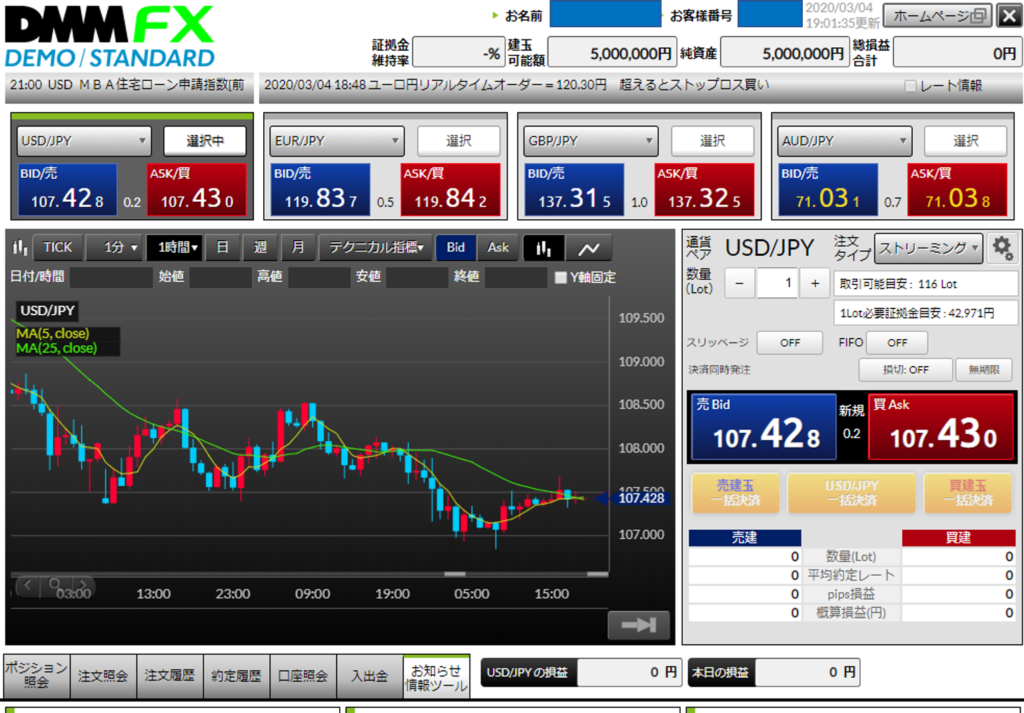Check the レート情報 checkbox
1024x713 pixels.
point(910,86)
